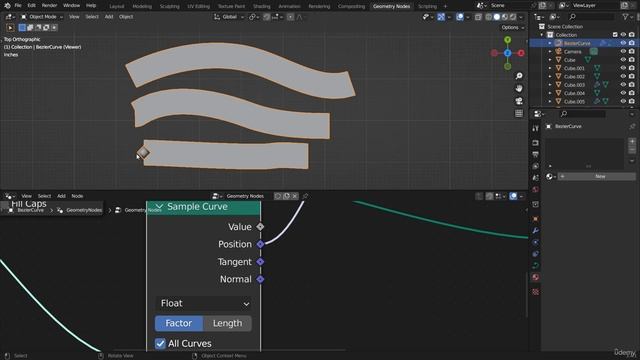Add a new workspace with plus tab
640x360 pixels.
445,7
